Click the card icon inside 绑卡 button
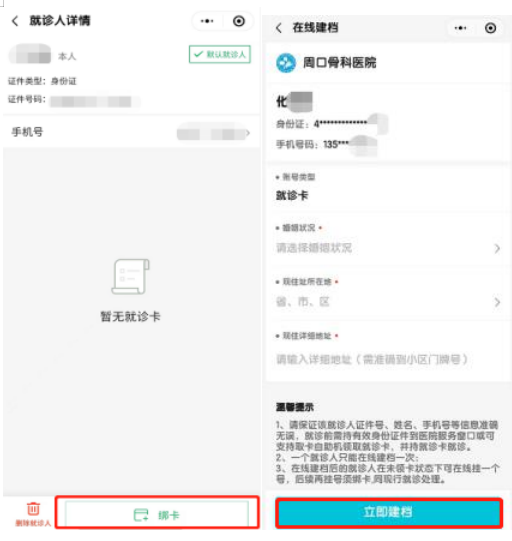The height and width of the screenshot is (541, 512). pos(141,515)
